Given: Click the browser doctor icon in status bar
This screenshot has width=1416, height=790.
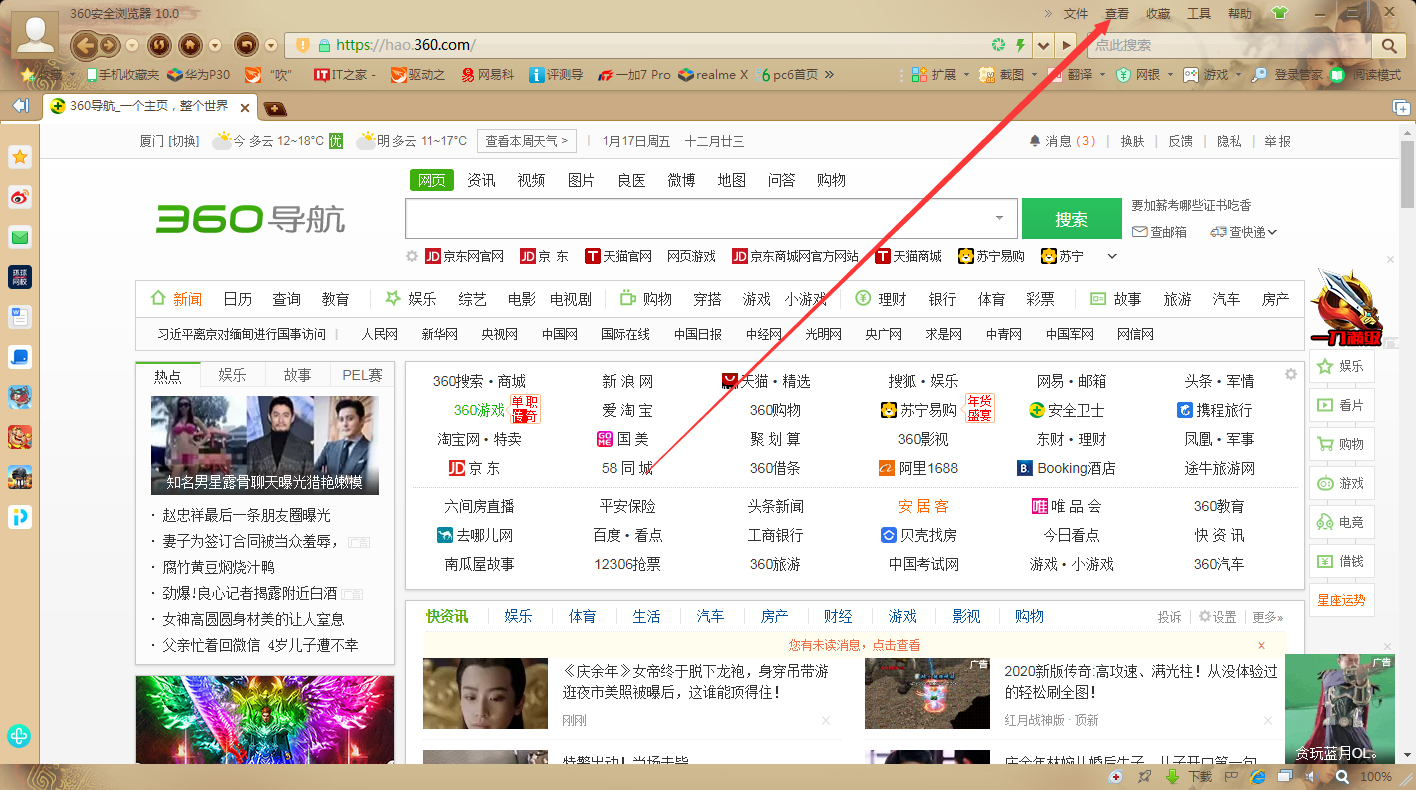Looking at the screenshot, I should 1116,778.
